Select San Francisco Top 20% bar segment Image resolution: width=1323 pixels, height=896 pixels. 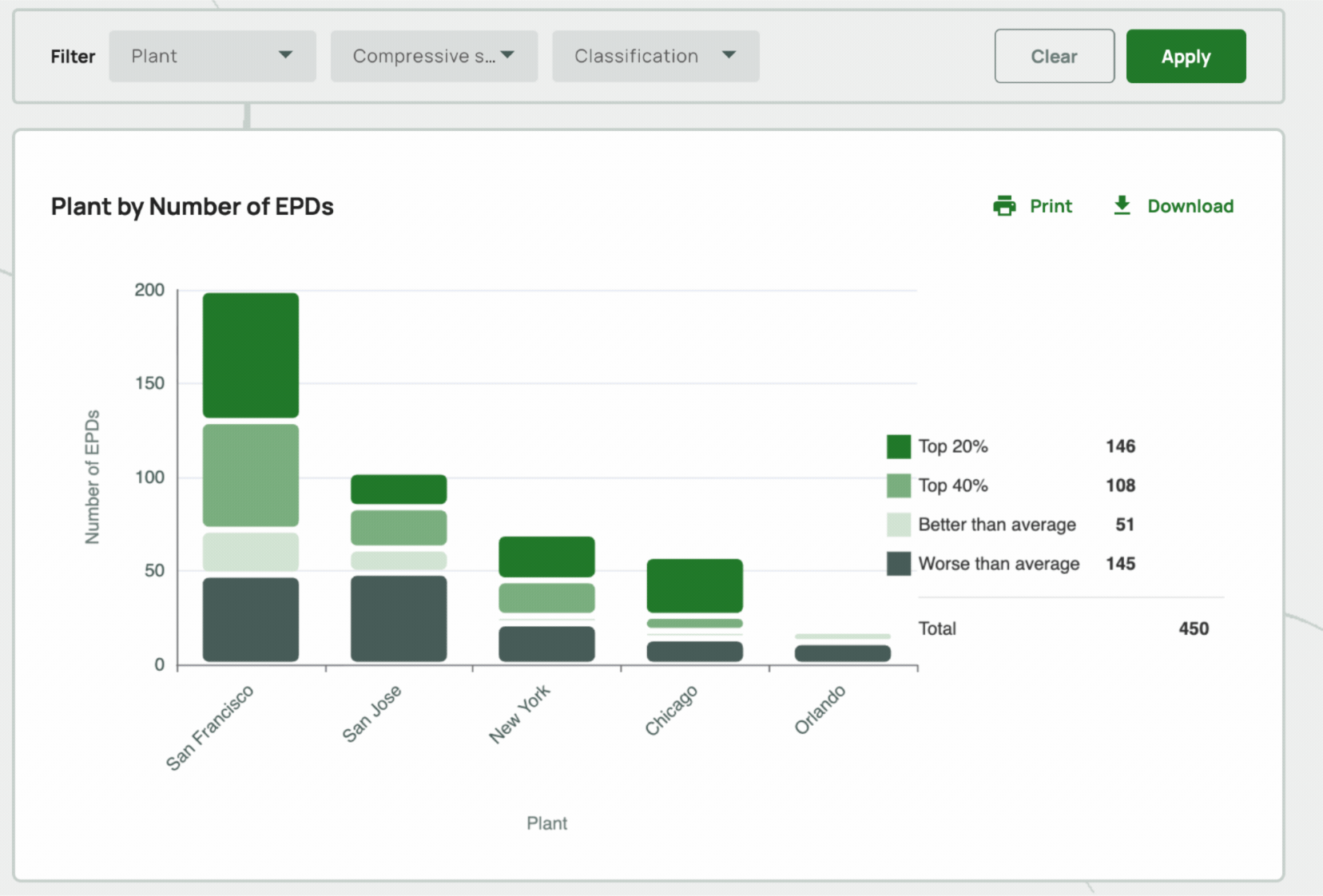(x=251, y=355)
